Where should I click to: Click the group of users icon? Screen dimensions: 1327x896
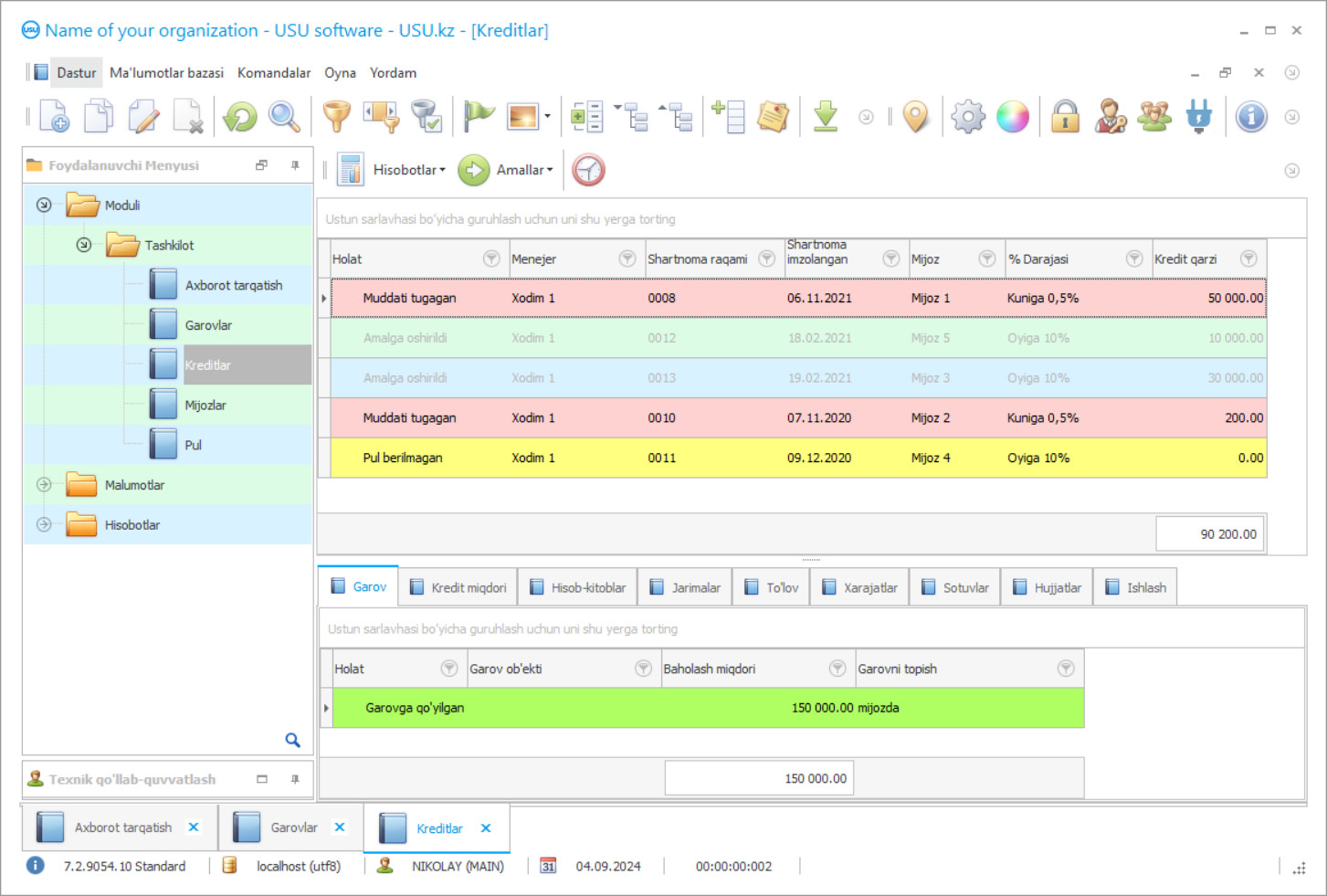1154,116
